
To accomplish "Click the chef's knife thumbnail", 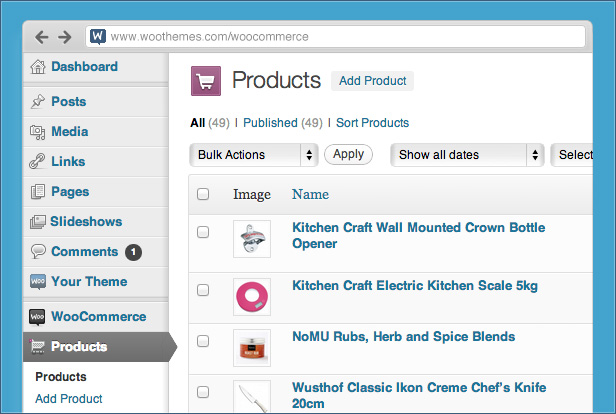I will [x=252, y=396].
